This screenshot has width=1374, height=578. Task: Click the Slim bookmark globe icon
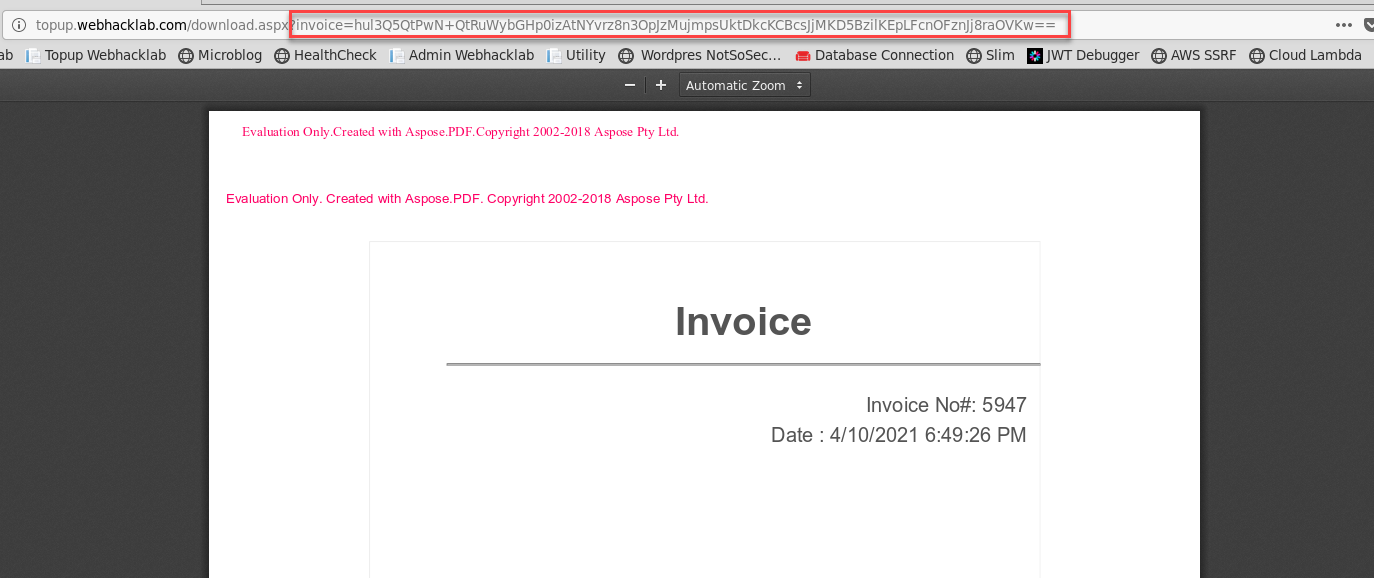pos(972,55)
